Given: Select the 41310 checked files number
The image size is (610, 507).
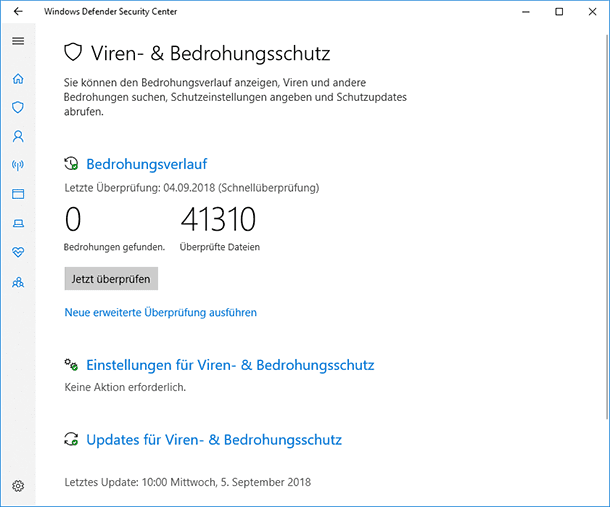Looking at the screenshot, I should coord(218,219).
